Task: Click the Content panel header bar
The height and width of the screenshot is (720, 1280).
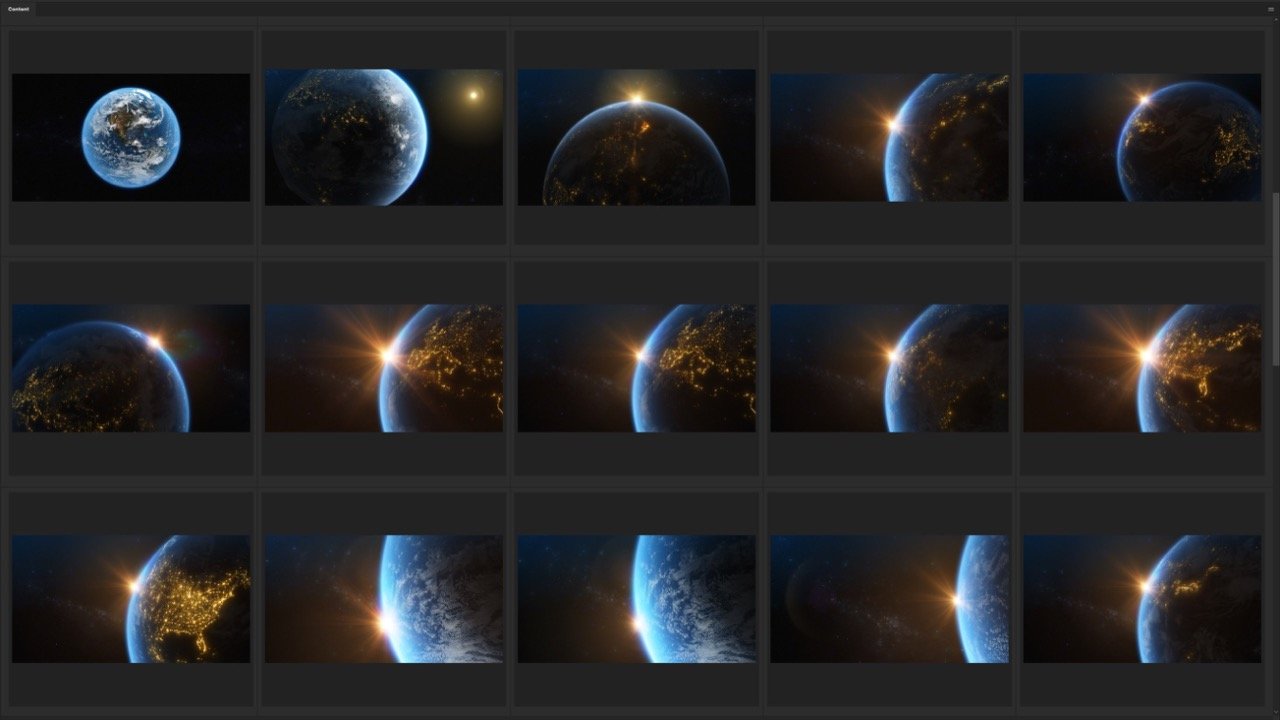Action: (640, 9)
